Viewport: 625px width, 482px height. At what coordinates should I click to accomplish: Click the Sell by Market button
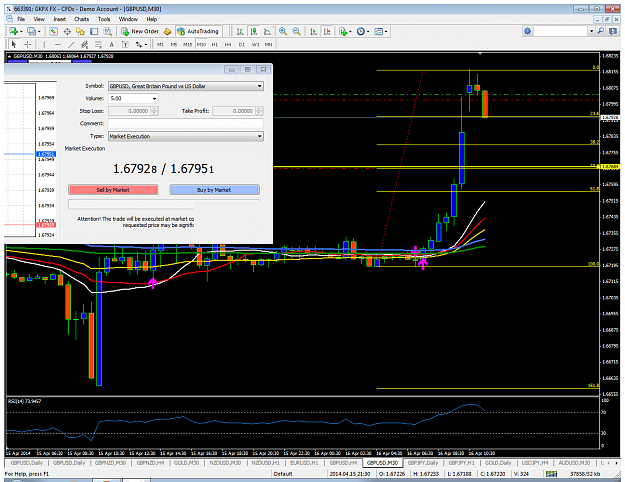(x=113, y=190)
